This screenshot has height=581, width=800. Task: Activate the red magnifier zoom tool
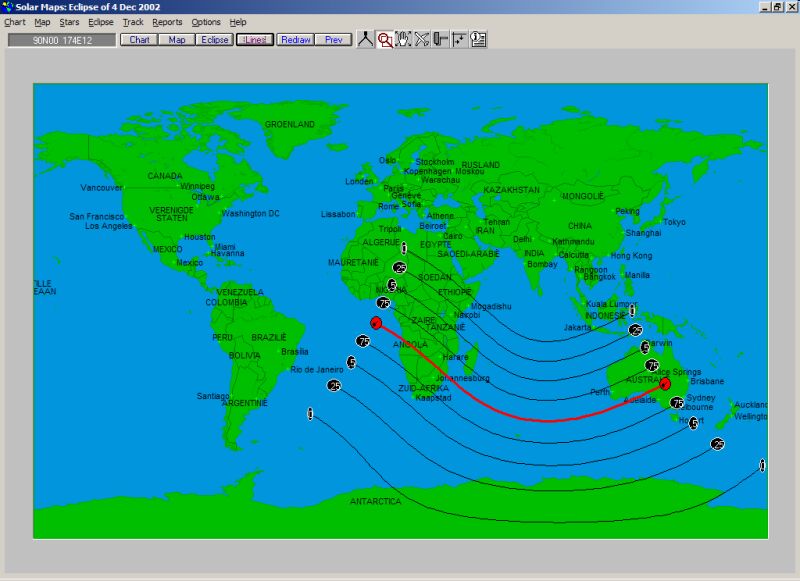(385, 40)
